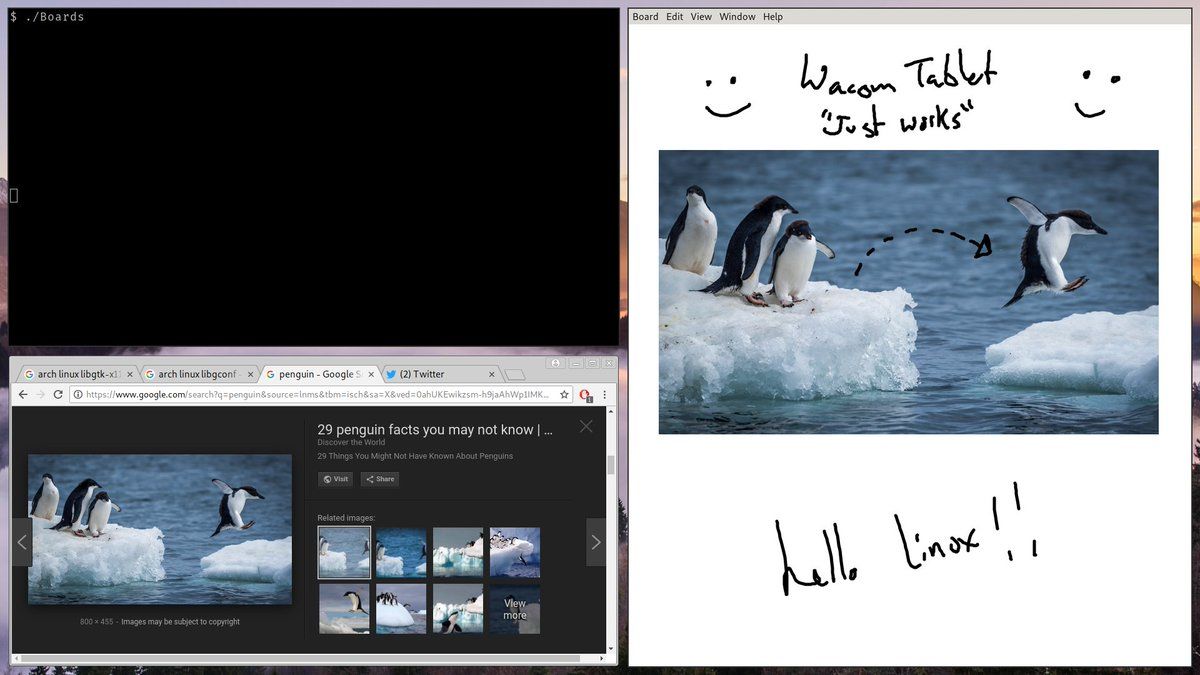This screenshot has height=675, width=1200.
Task: Close the 'arch linux libgtk-x11' tab
Action: pyautogui.click(x=131, y=375)
